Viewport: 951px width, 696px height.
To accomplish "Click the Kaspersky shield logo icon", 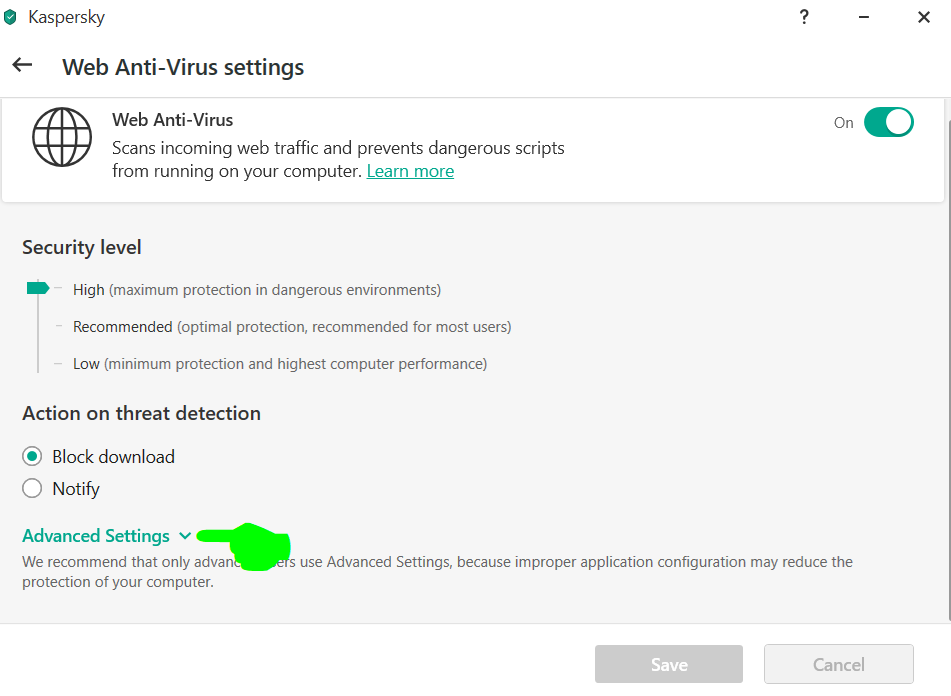I will tap(10, 17).
